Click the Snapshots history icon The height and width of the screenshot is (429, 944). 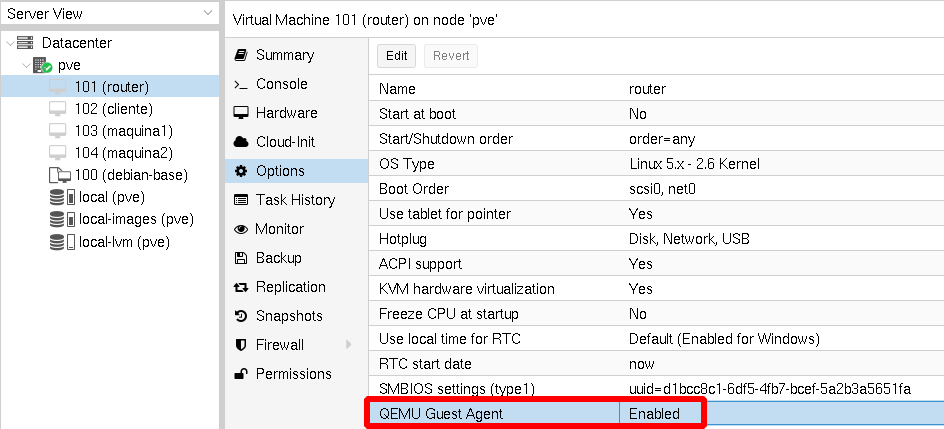point(240,316)
